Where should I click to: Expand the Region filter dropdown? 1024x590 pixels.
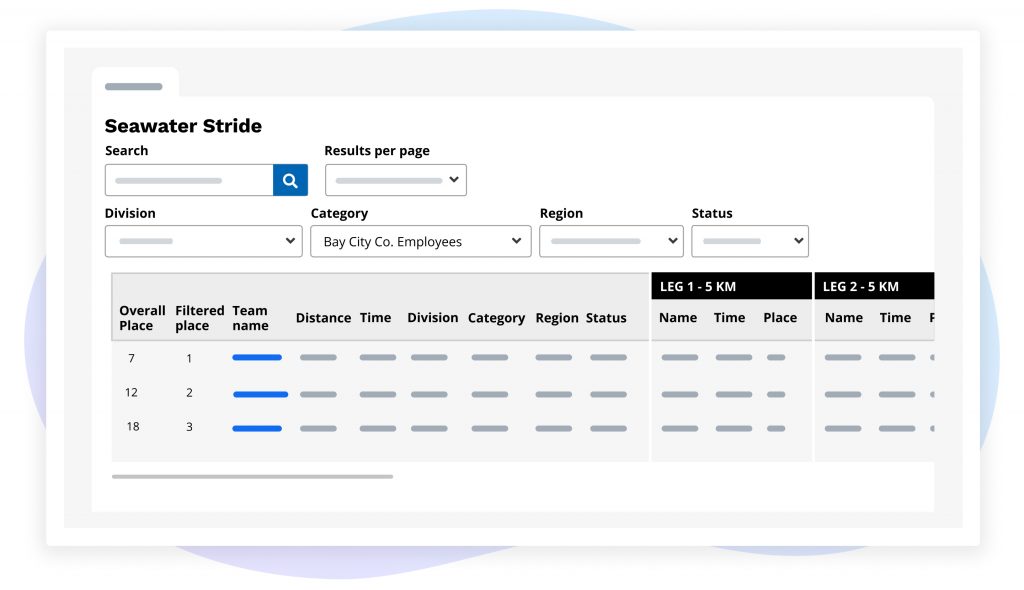(611, 241)
